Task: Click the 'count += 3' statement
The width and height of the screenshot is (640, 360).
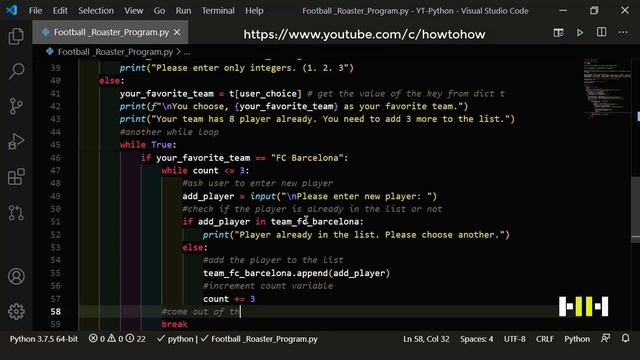Action: (x=229, y=299)
